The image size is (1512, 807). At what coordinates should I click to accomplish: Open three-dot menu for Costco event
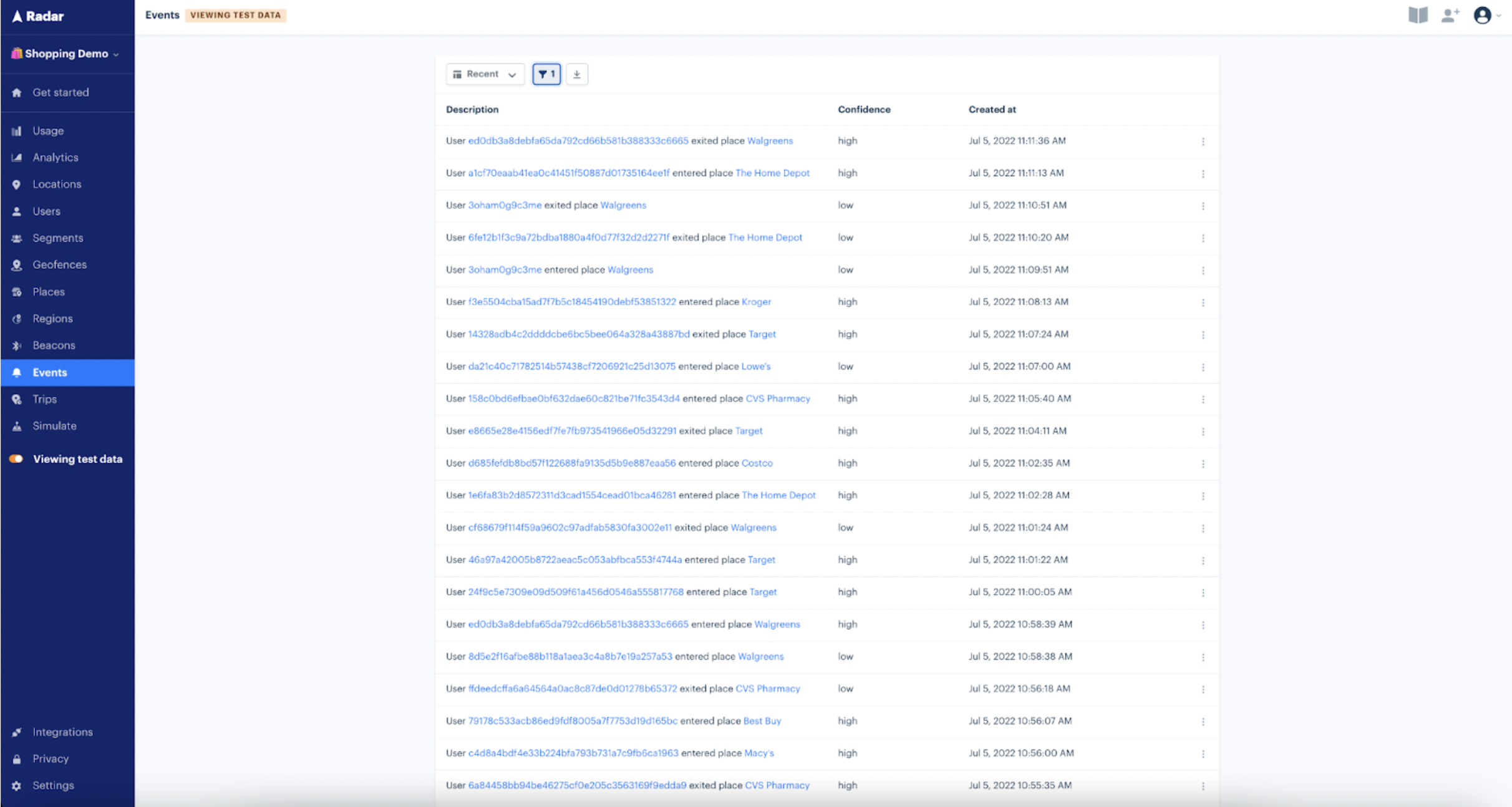click(1203, 464)
